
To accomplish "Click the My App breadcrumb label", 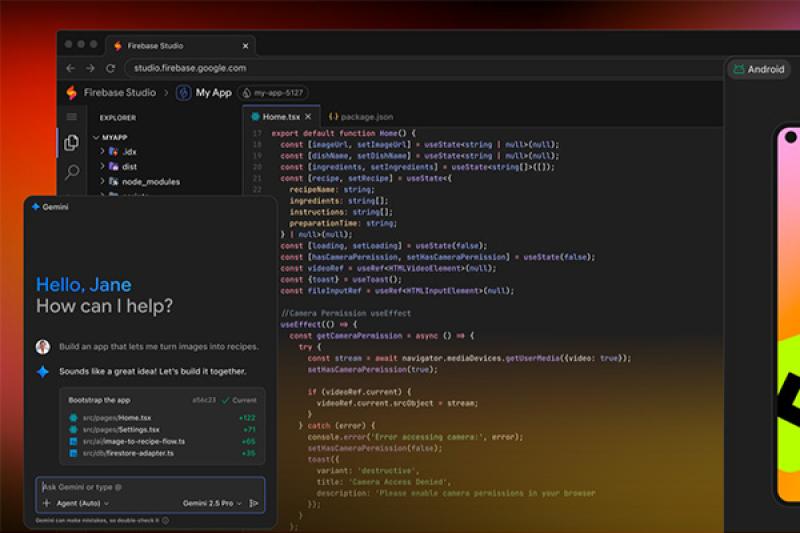I will pyautogui.click(x=214, y=93).
